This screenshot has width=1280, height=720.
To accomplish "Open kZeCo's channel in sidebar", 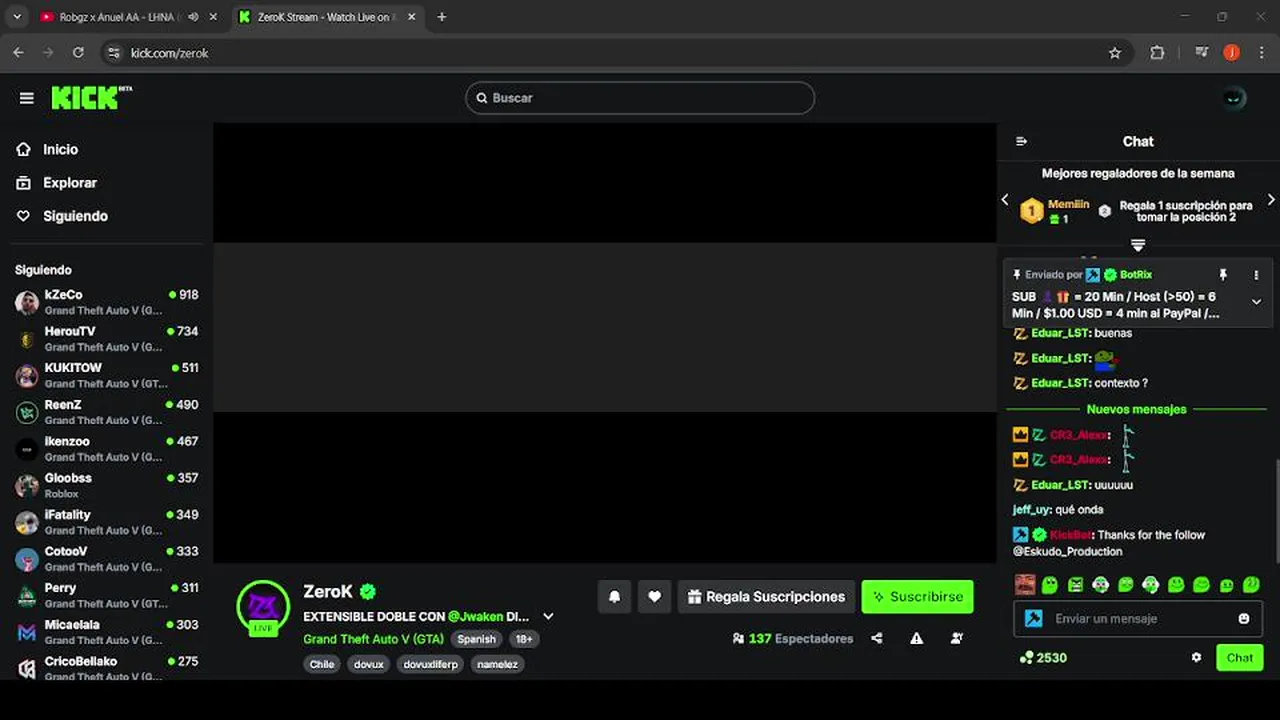I will 106,302.
